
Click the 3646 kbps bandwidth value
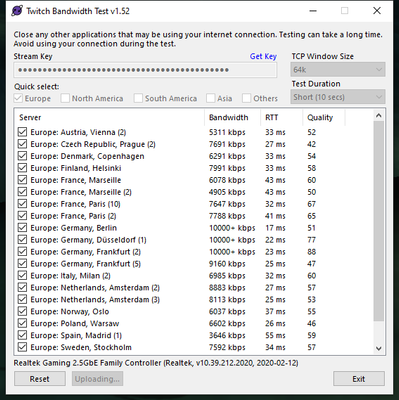click(x=227, y=336)
